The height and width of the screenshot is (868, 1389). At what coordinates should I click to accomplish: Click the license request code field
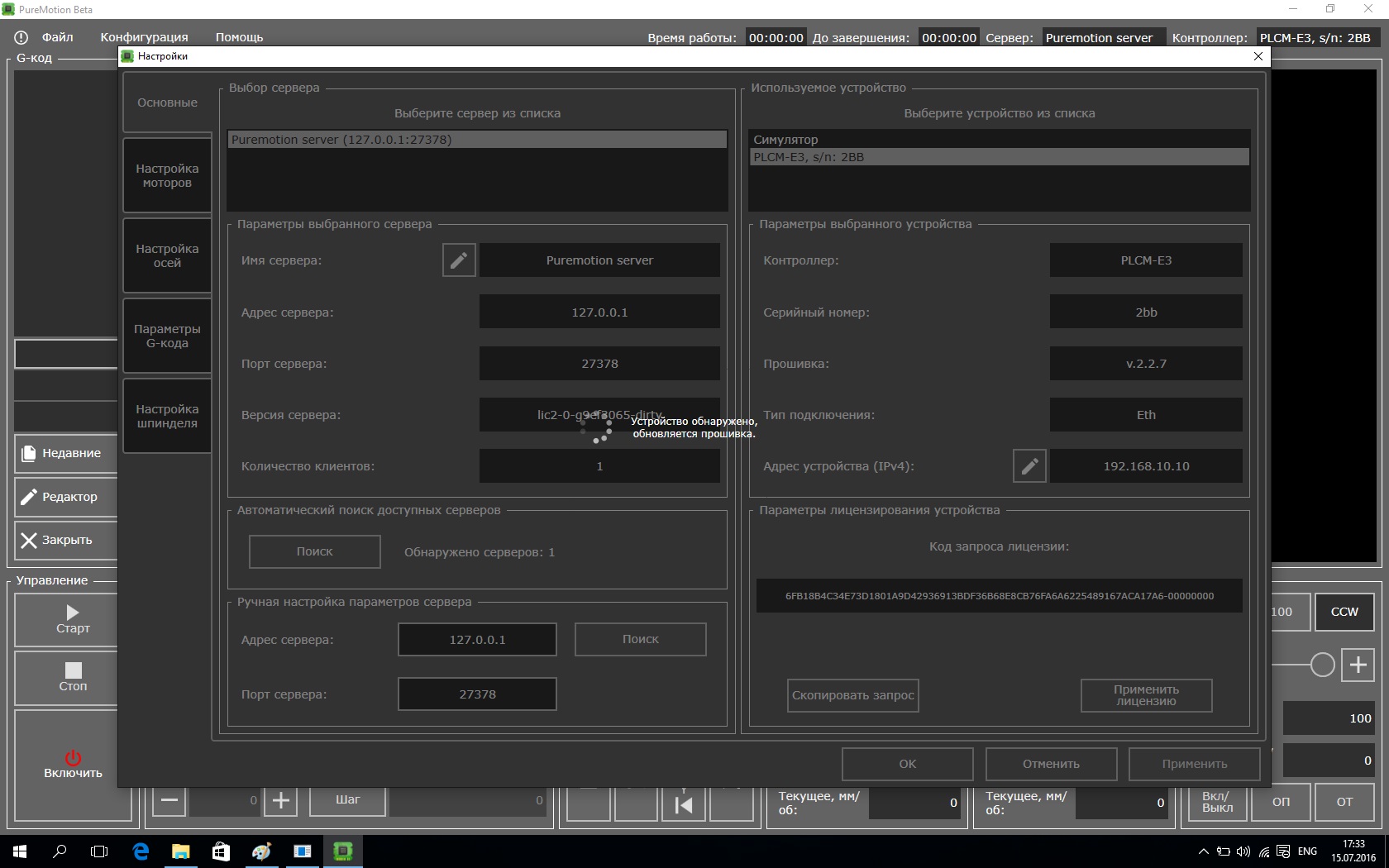1000,596
